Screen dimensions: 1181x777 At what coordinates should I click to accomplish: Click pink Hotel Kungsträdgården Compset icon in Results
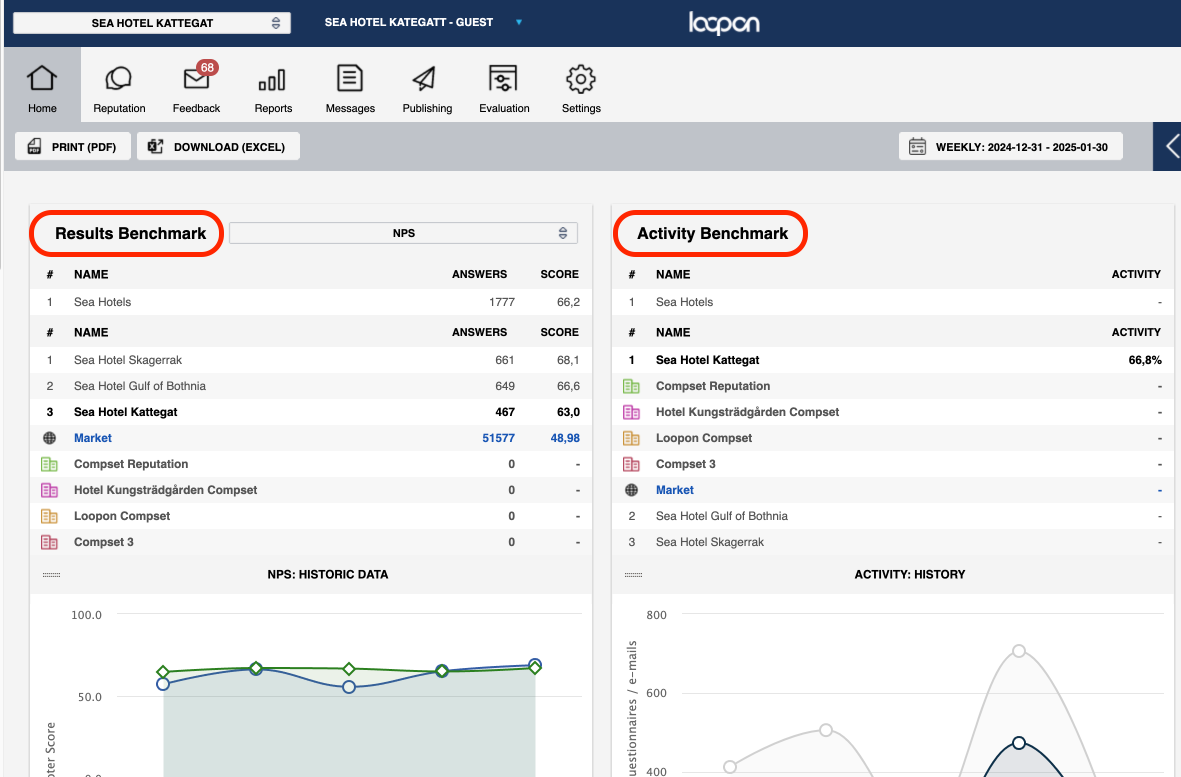coord(49,490)
